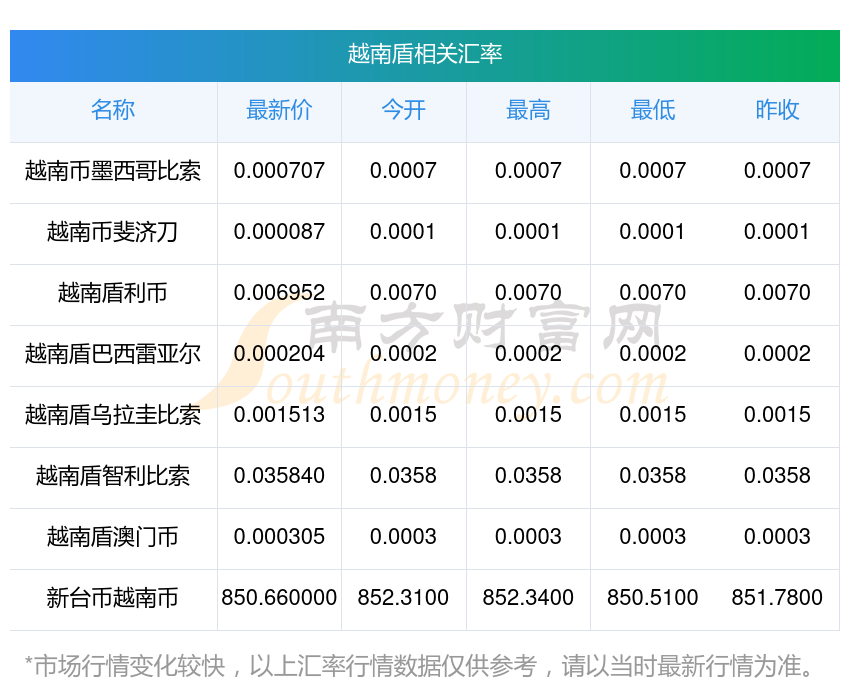Open the 越南币斐济刀 row name
850x697 pixels.
(x=113, y=232)
